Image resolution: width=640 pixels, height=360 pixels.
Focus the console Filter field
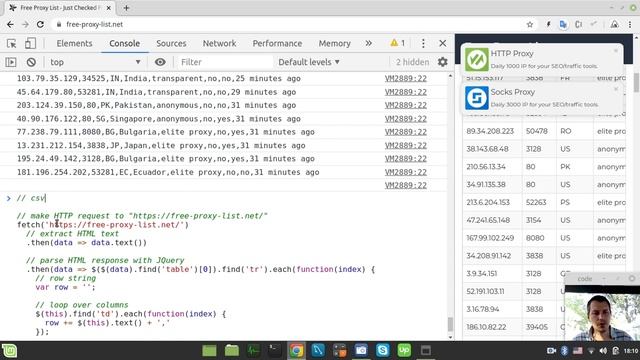(225, 62)
